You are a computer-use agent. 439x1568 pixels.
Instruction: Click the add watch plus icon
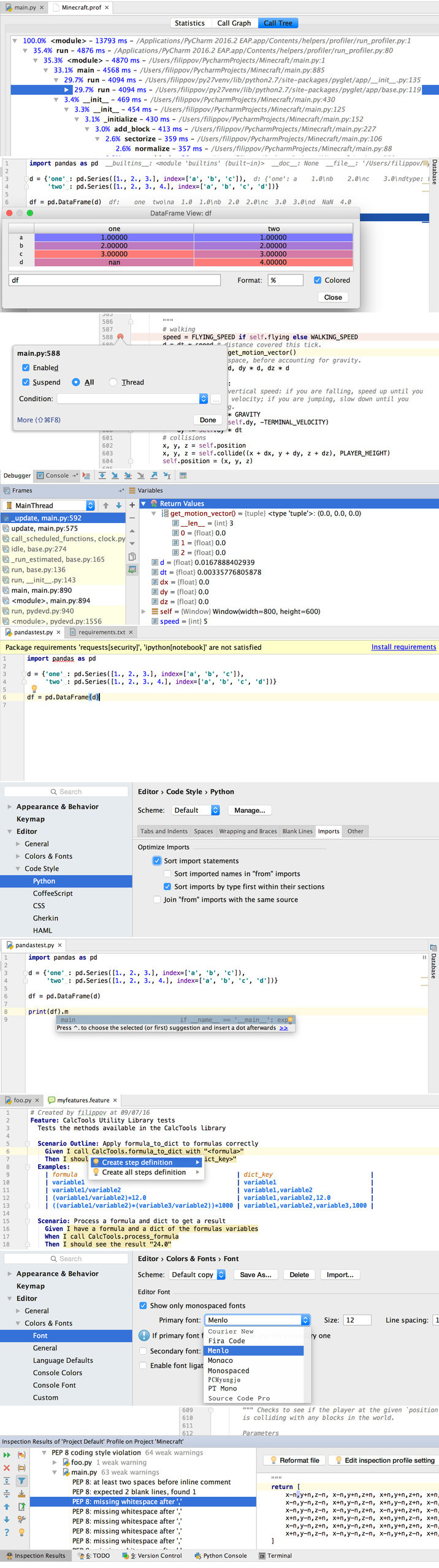(x=132, y=505)
